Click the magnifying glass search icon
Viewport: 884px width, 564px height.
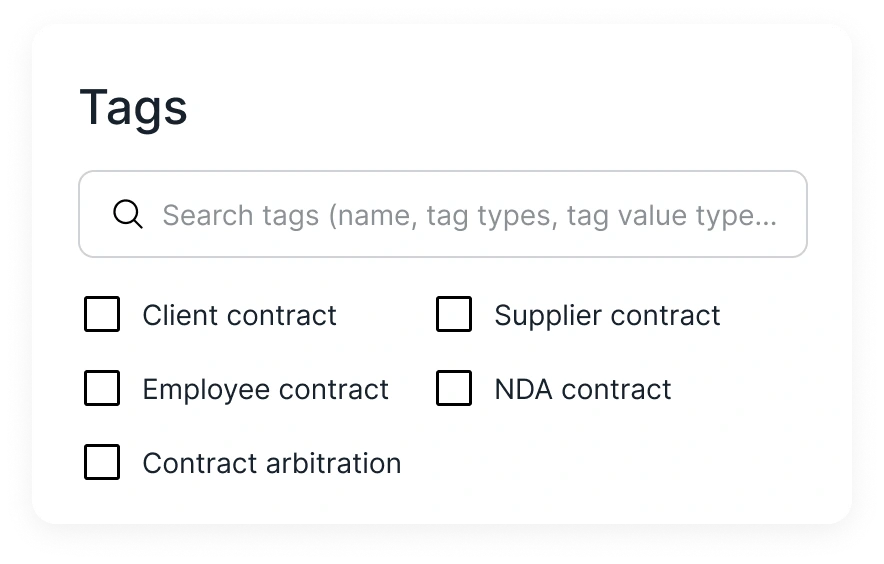click(x=128, y=214)
